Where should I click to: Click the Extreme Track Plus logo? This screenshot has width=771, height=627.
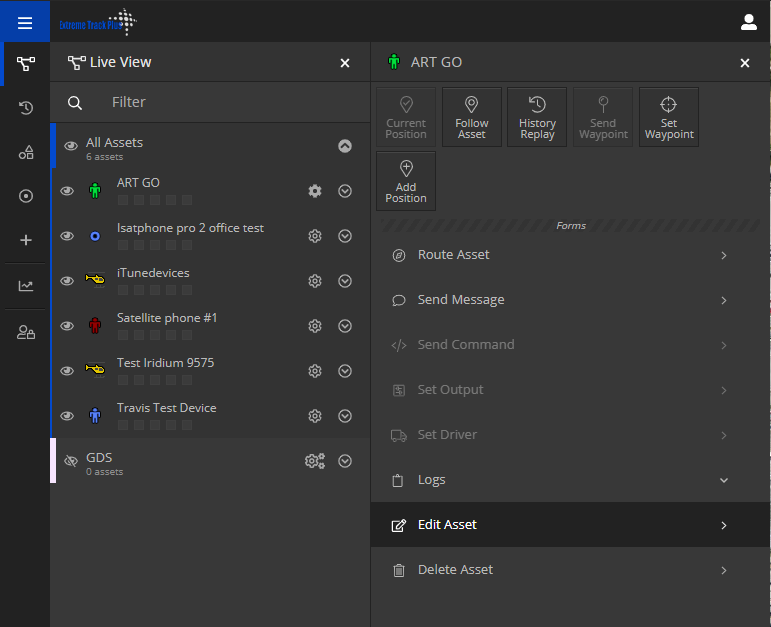pos(98,23)
